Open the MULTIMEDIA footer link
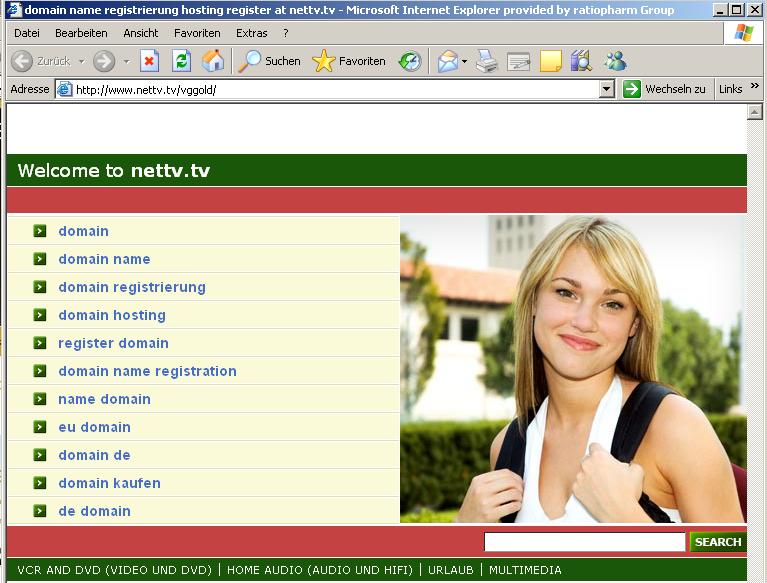 pyautogui.click(x=525, y=570)
